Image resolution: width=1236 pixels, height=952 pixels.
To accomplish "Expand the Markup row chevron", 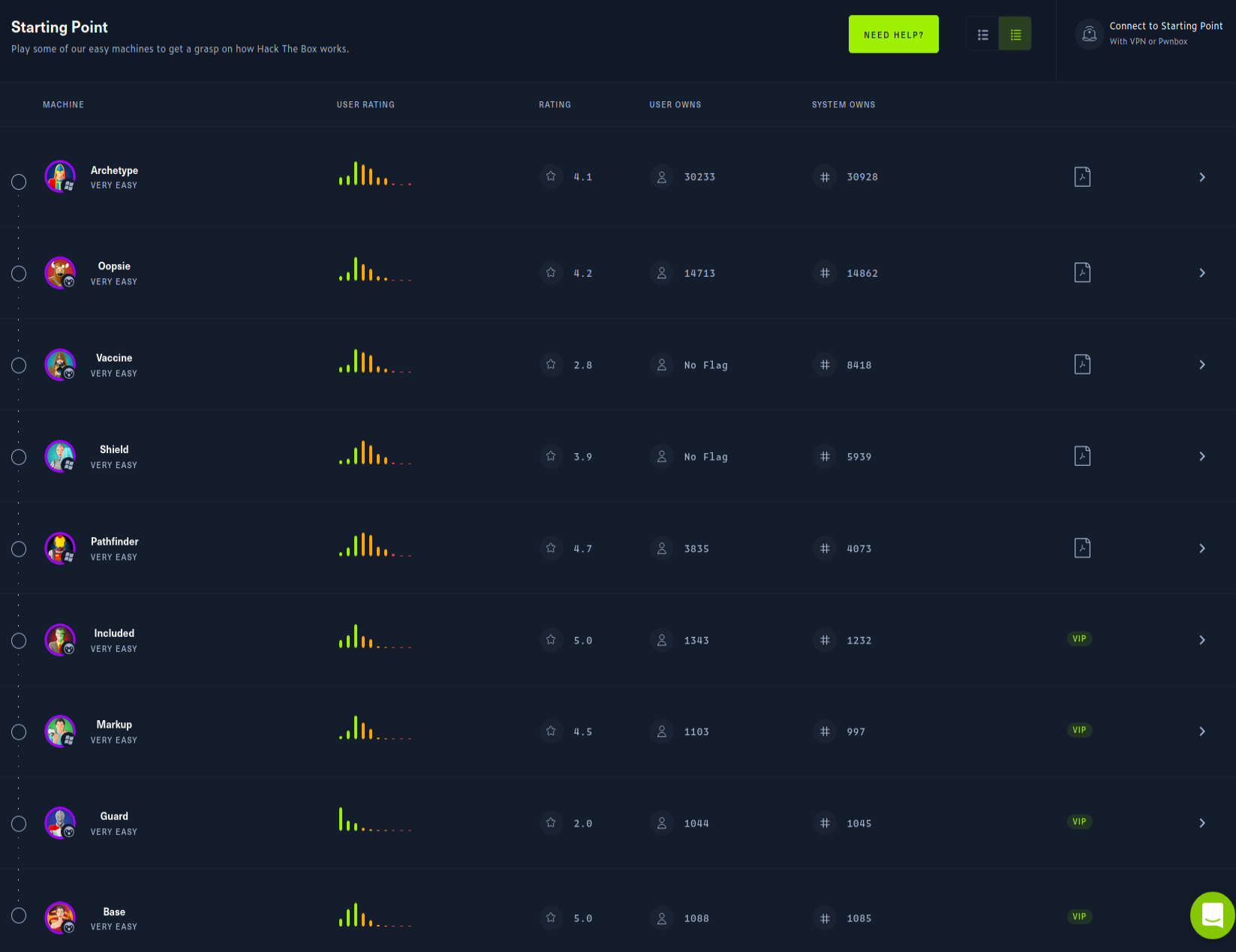I will (1201, 731).
